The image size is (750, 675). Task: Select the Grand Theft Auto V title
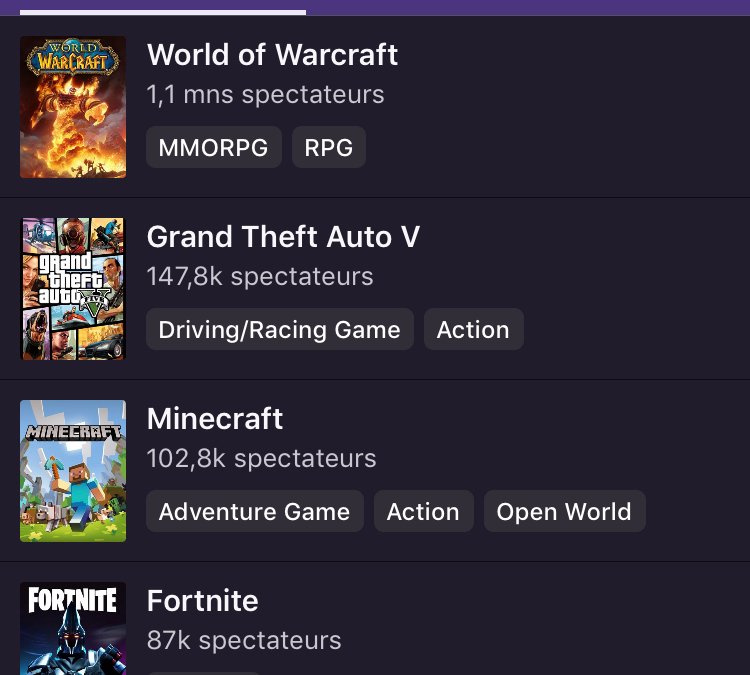[x=283, y=236]
